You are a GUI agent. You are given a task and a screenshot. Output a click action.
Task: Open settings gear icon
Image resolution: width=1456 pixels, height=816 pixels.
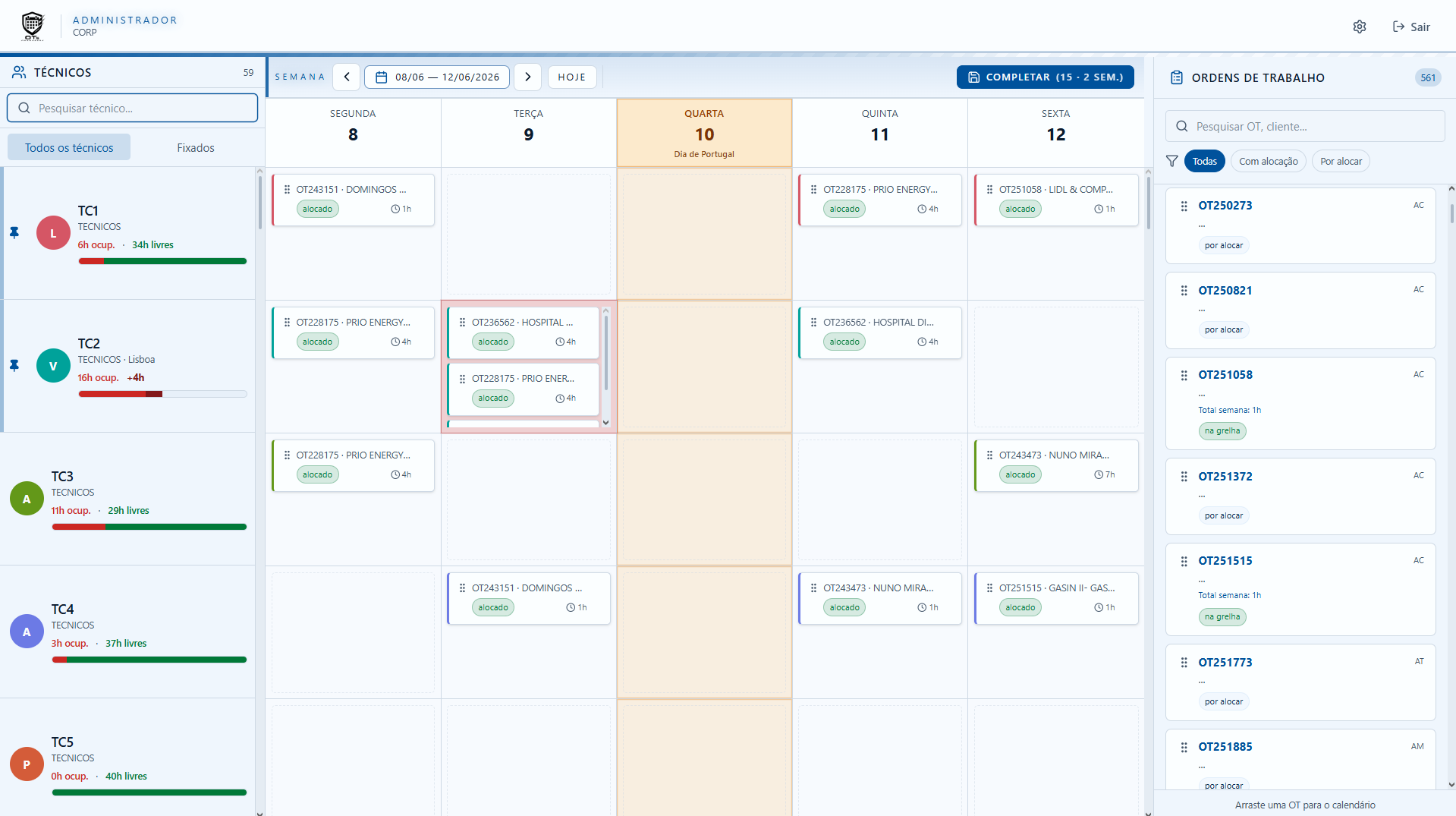pyautogui.click(x=1359, y=27)
